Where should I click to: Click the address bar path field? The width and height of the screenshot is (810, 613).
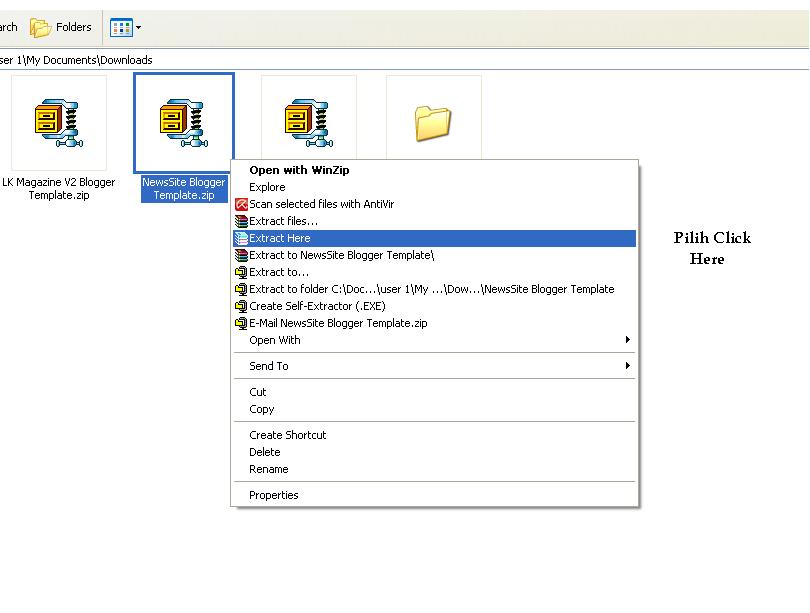(x=404, y=60)
